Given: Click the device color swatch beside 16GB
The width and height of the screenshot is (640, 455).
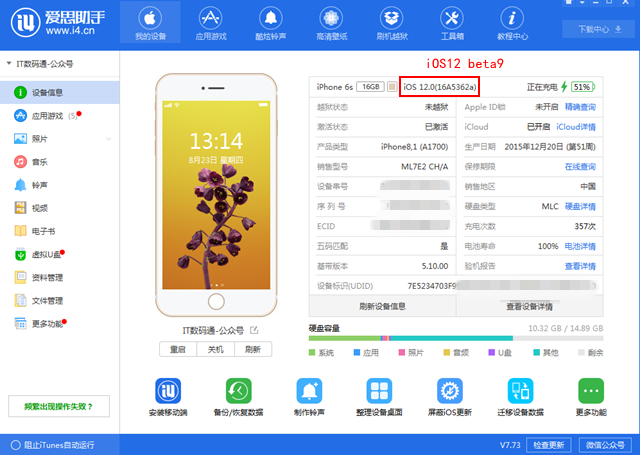Looking at the screenshot, I should (392, 87).
